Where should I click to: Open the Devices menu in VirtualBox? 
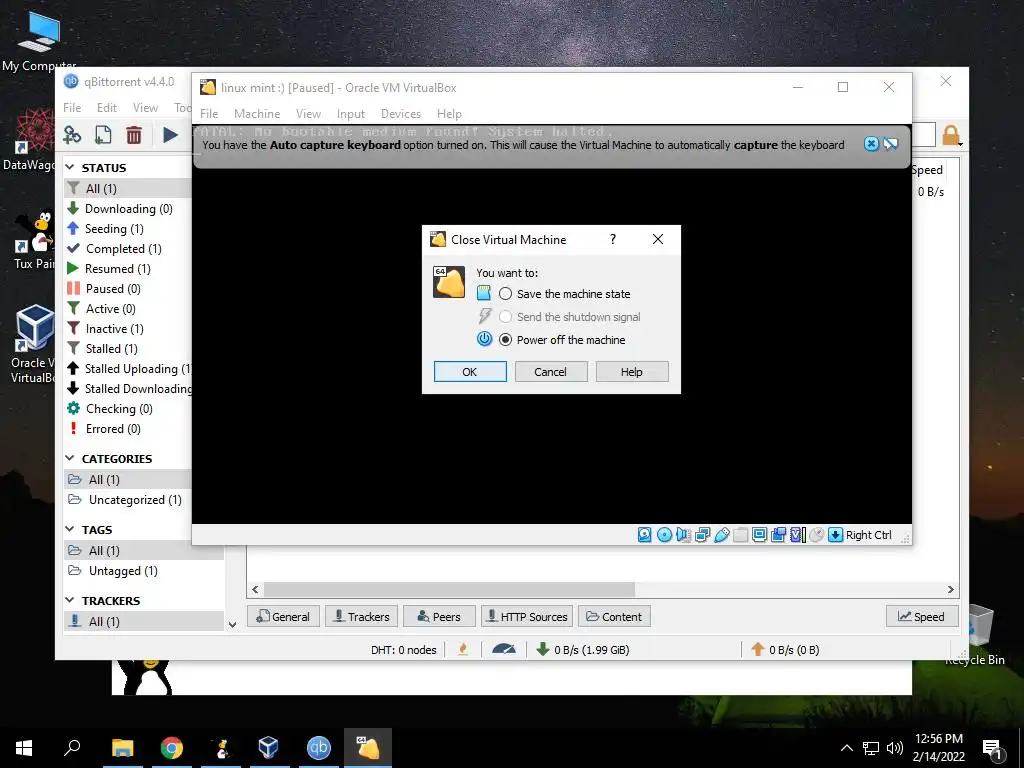400,114
